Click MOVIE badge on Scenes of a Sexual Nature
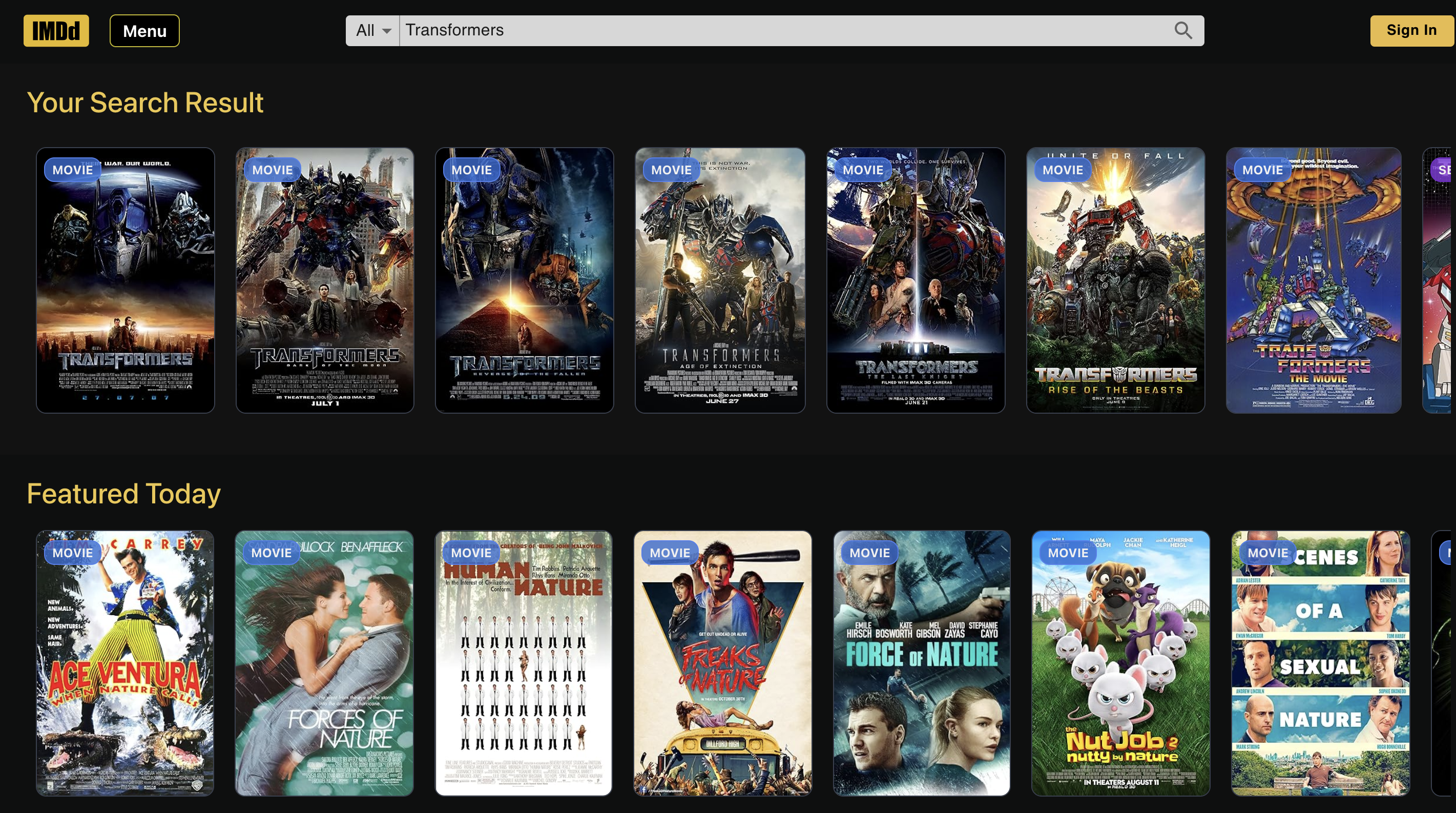The image size is (1456, 813). point(1267,553)
